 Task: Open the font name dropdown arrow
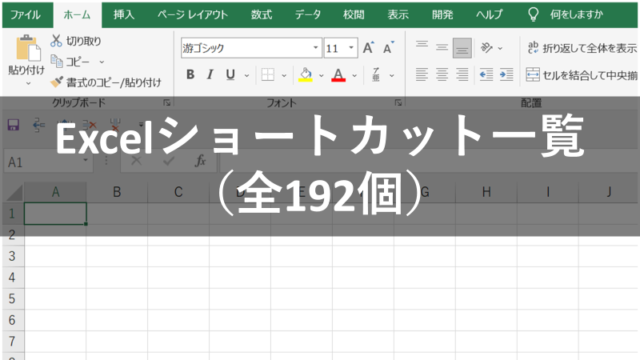(316, 48)
